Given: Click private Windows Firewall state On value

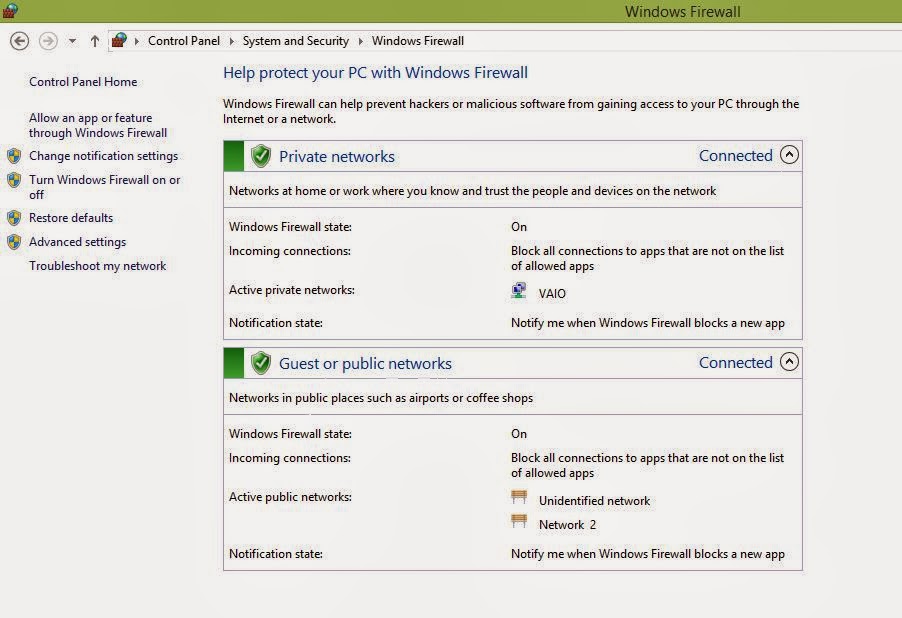Looking at the screenshot, I should click(x=519, y=227).
